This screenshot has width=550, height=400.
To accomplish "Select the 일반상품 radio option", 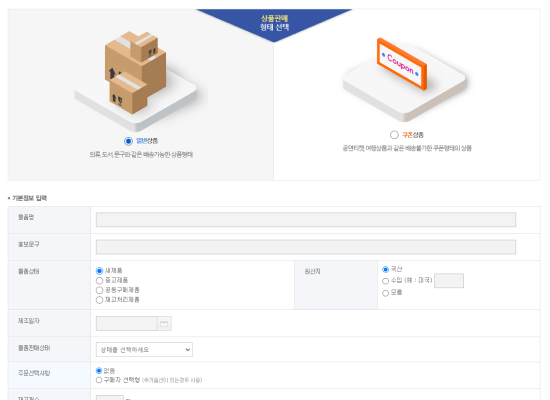I will coord(128,141).
